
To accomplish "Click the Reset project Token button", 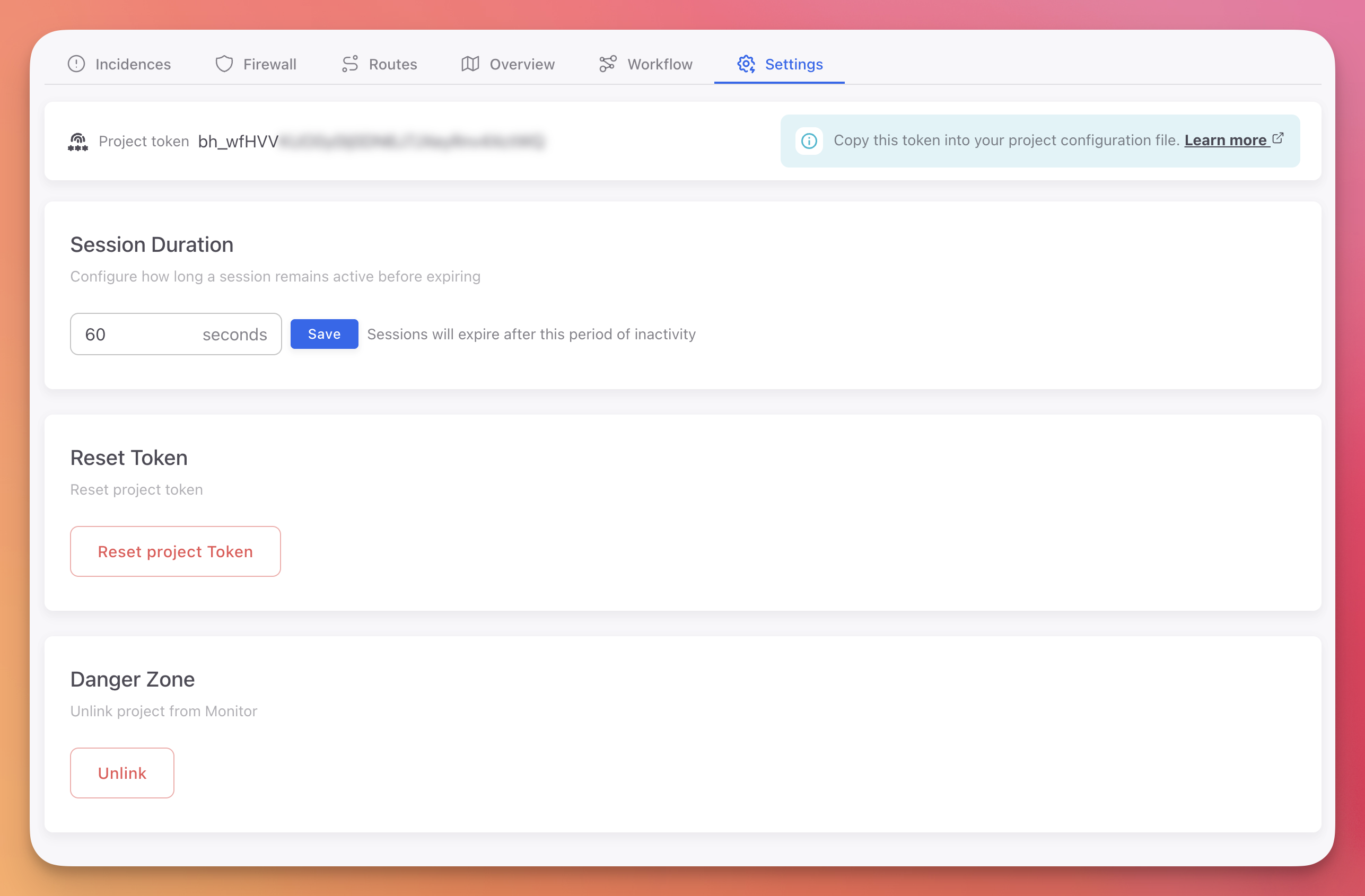I will pyautogui.click(x=175, y=551).
